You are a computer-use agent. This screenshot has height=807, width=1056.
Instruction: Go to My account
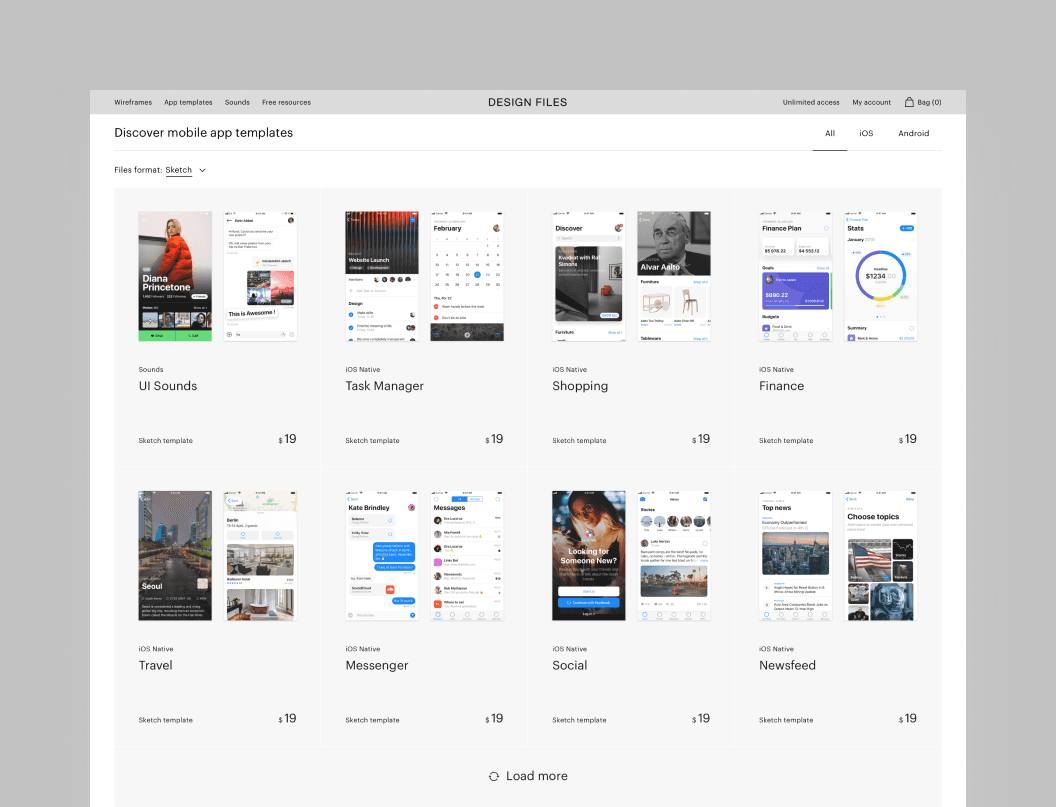[x=871, y=102]
